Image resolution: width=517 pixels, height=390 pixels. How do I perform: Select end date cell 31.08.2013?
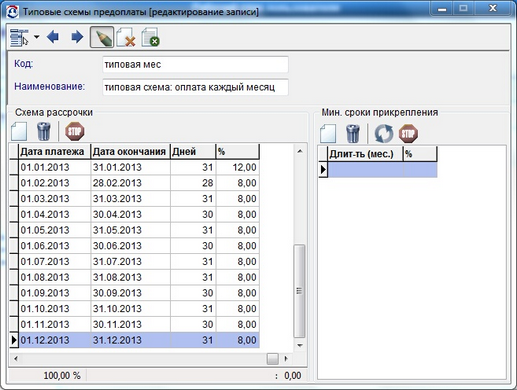[x=130, y=277]
